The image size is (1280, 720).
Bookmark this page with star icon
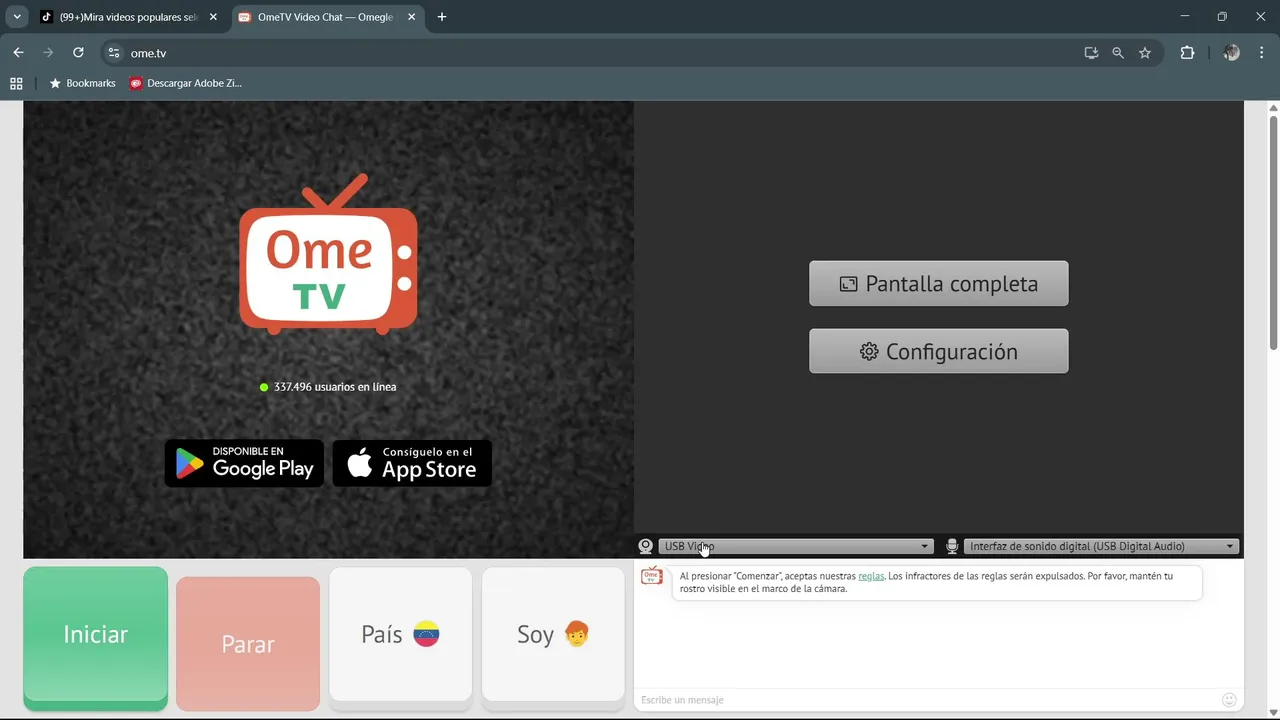tap(1145, 53)
